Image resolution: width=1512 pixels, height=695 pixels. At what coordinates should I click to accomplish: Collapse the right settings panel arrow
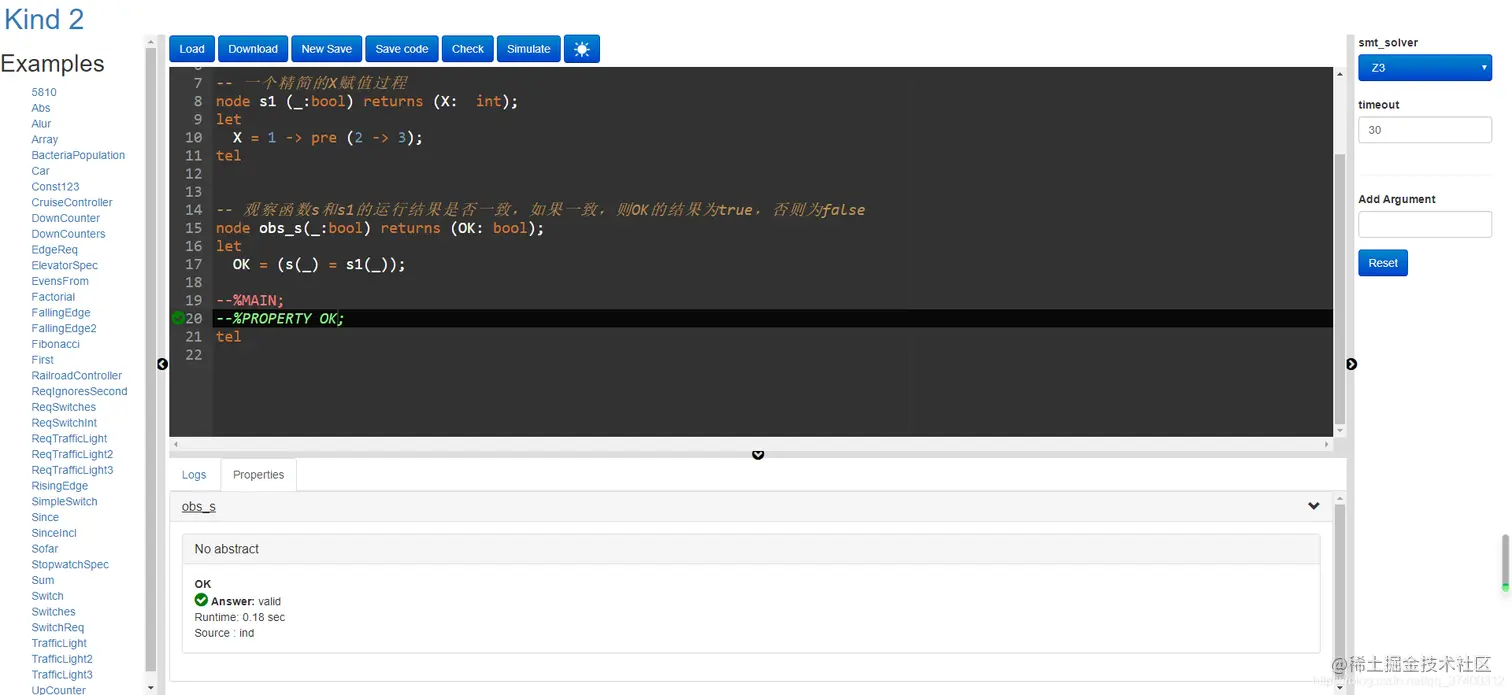coord(1352,364)
